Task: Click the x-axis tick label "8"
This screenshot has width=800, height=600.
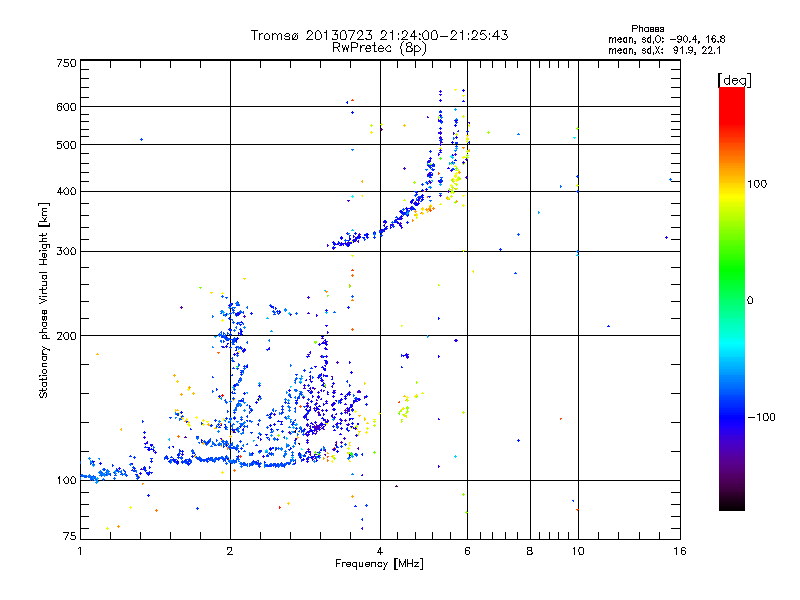Action: (530, 551)
